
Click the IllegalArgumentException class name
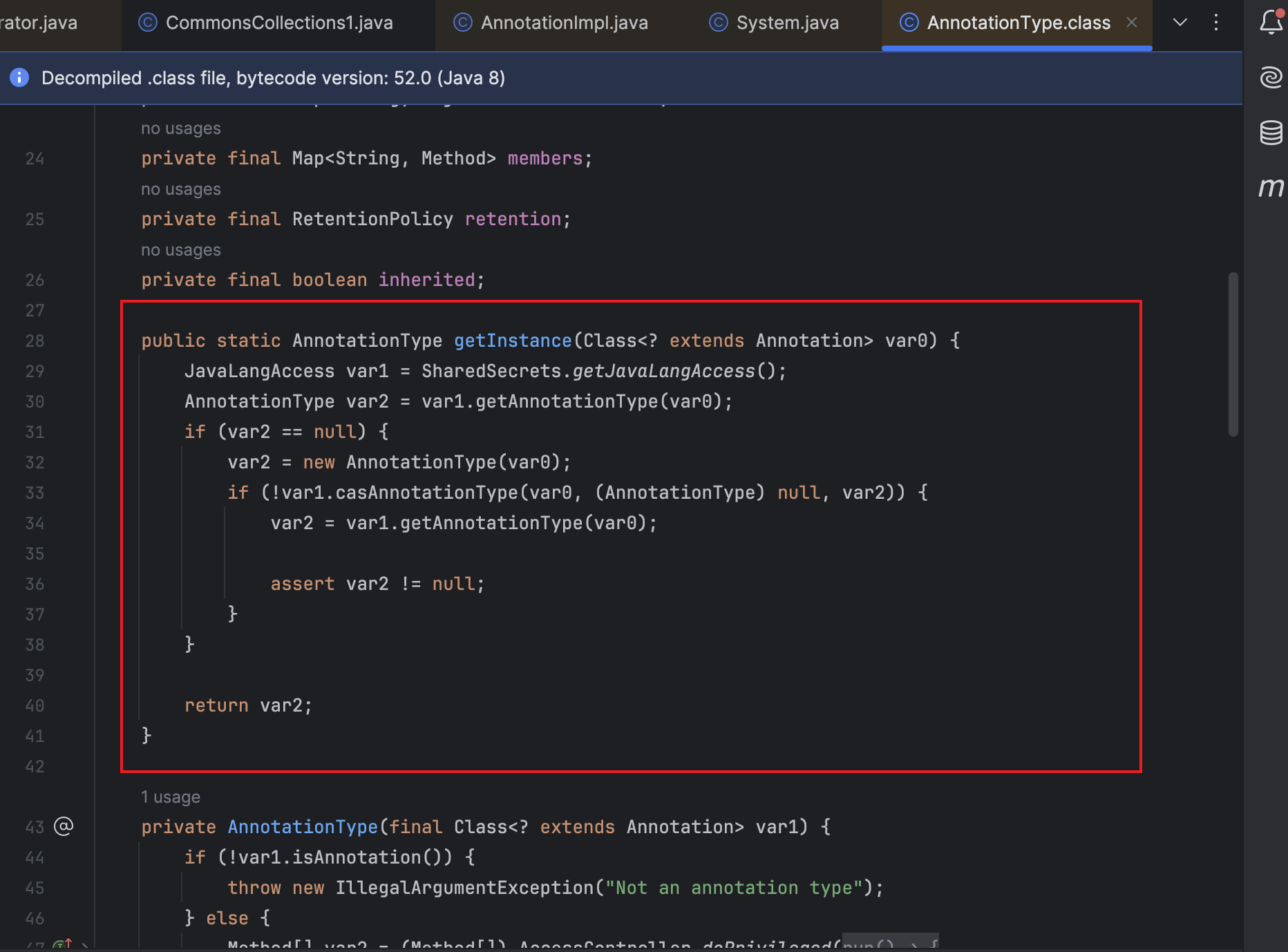click(x=464, y=888)
